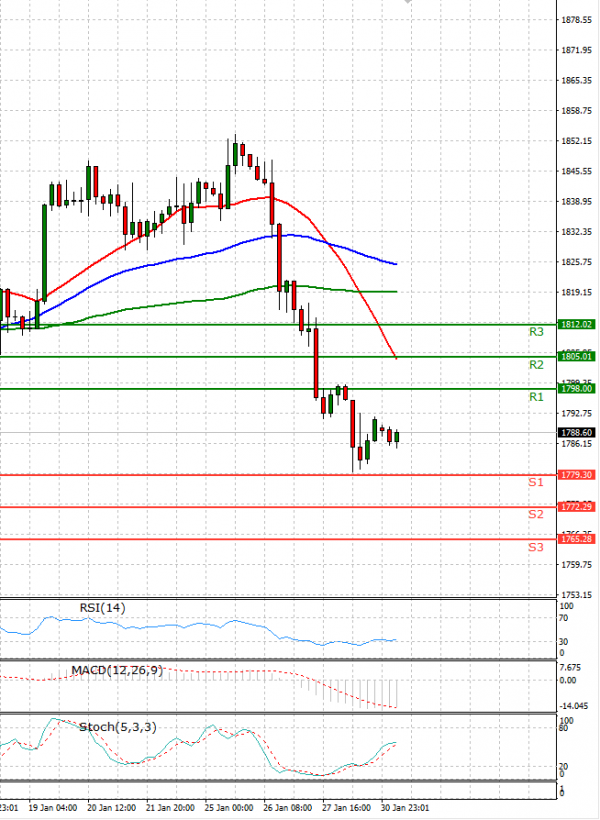Click the 1878.55 price axis value
Screen dimensions: 600x820
576,20
